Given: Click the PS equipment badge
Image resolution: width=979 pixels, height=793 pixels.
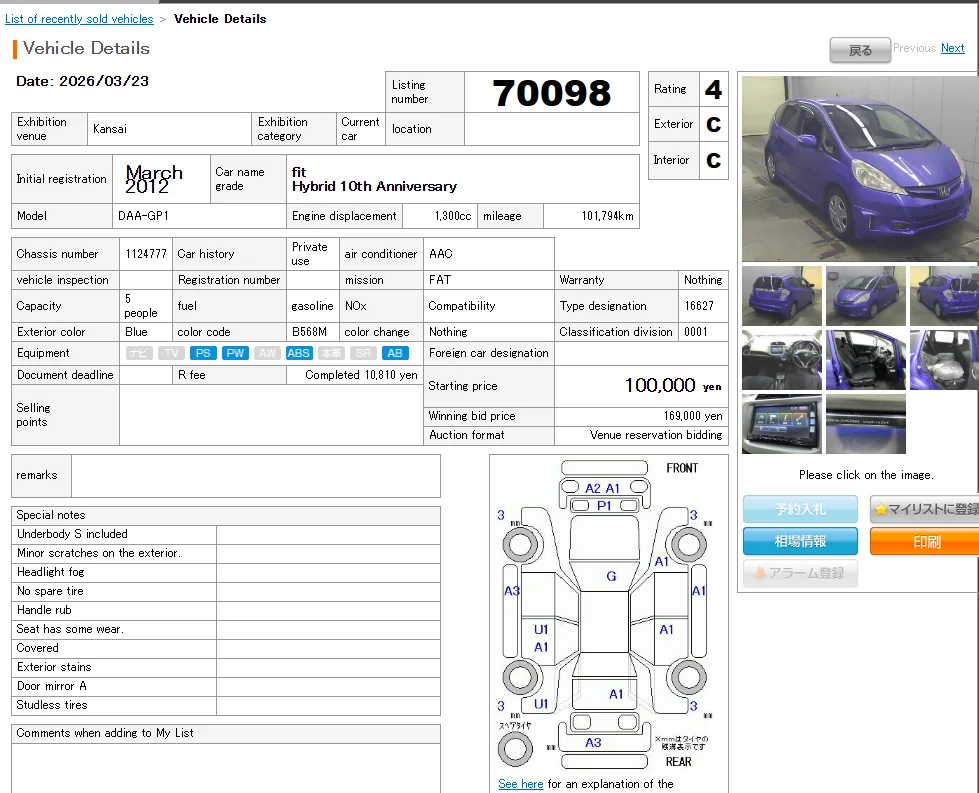Looking at the screenshot, I should pyautogui.click(x=203, y=353).
